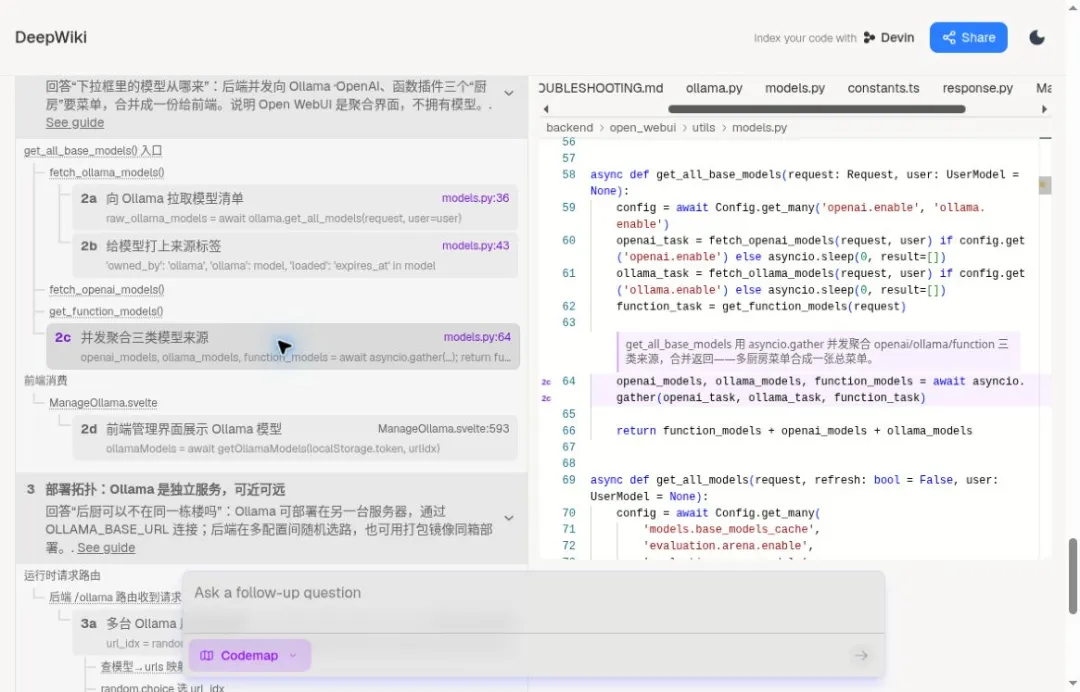Collapse section 3 deployment topology chevron

click(508, 518)
